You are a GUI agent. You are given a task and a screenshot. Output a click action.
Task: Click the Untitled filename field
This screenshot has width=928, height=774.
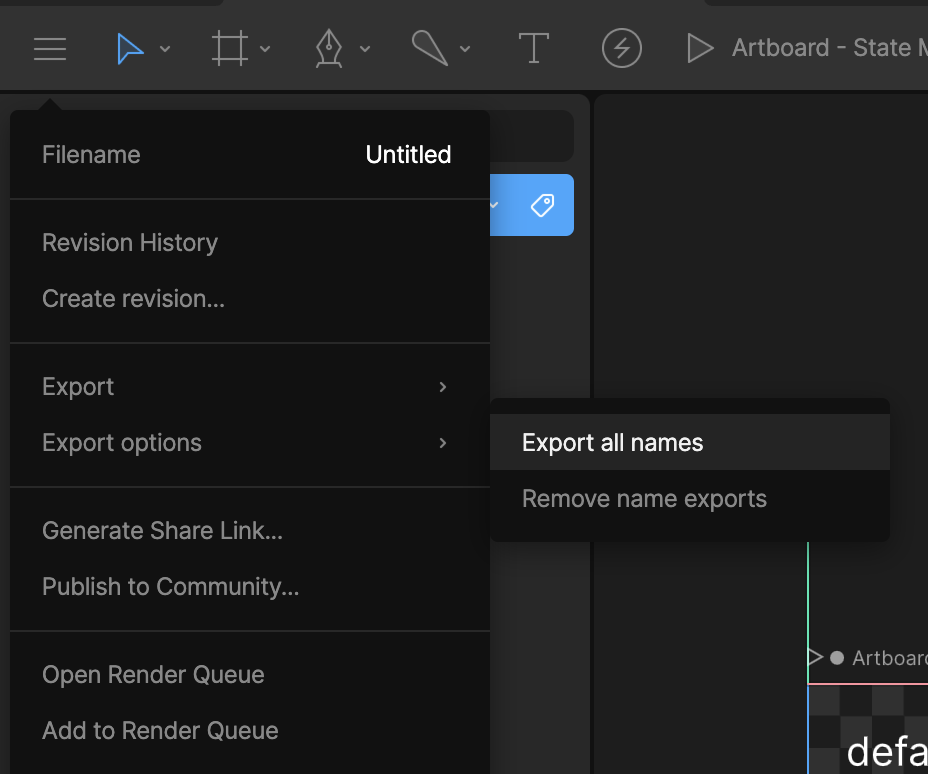click(x=408, y=154)
